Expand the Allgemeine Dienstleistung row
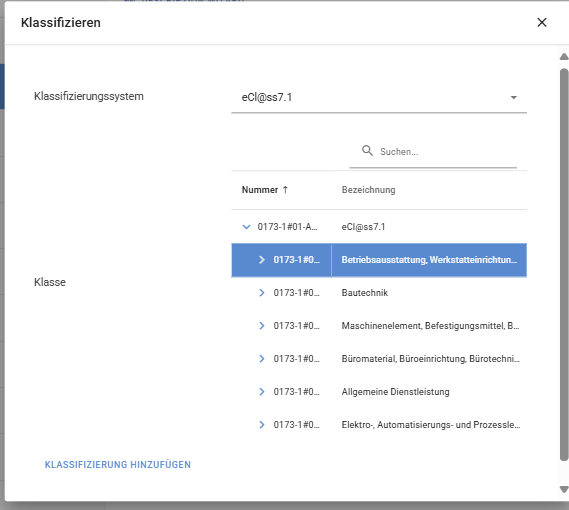The image size is (569, 510). pos(262,392)
